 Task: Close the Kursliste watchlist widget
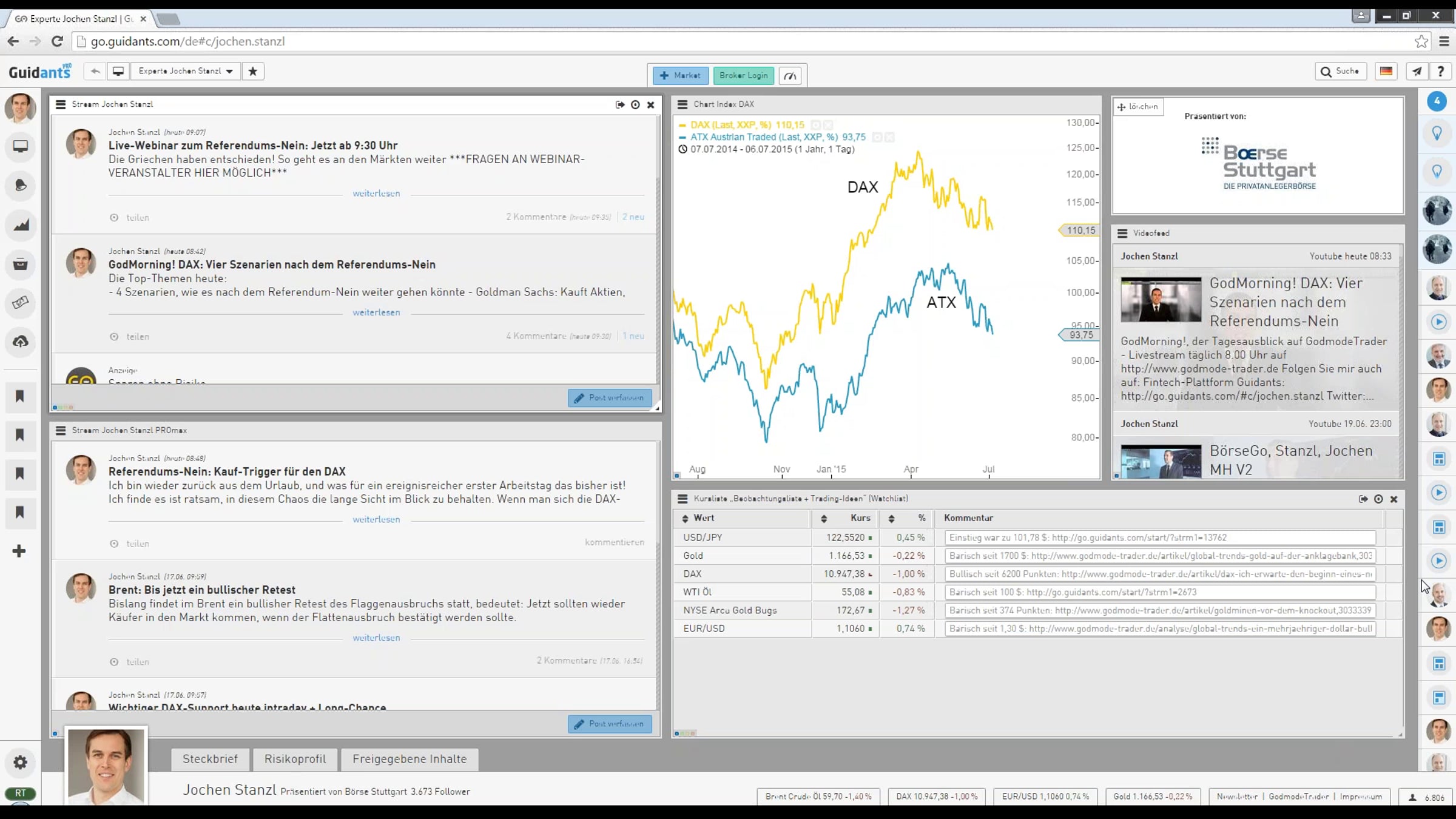tap(1394, 499)
